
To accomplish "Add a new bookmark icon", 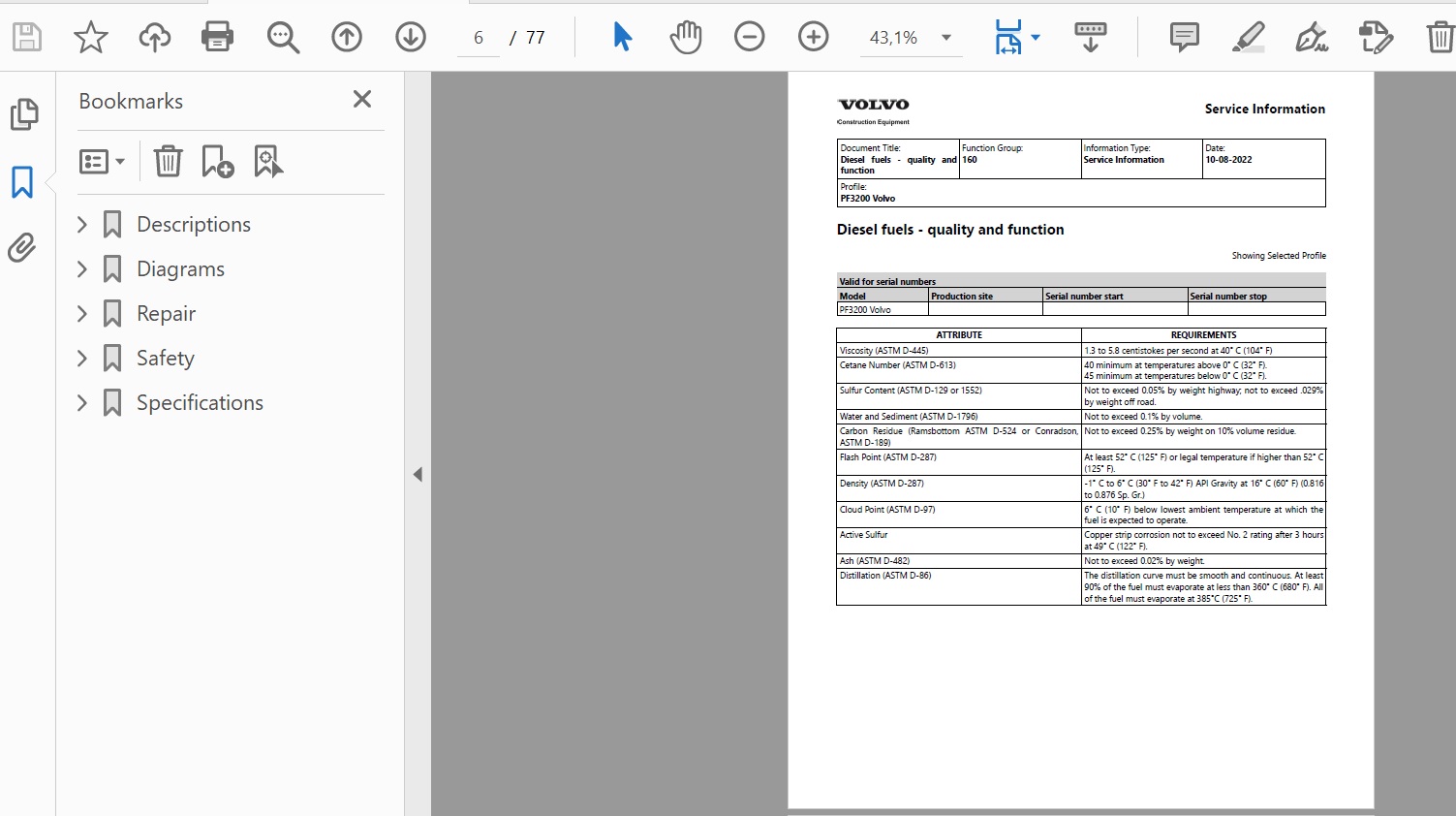I will pos(217,161).
